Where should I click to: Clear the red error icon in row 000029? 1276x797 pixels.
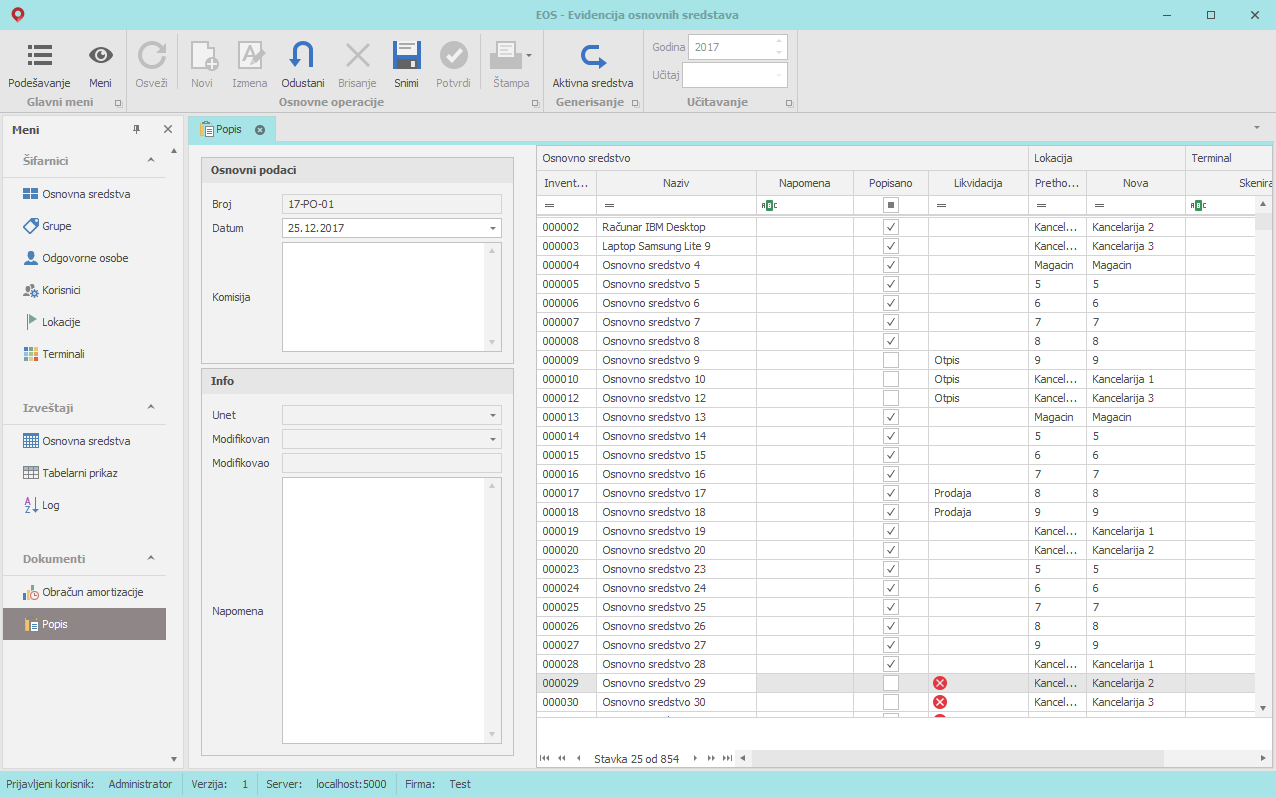[x=940, y=683]
